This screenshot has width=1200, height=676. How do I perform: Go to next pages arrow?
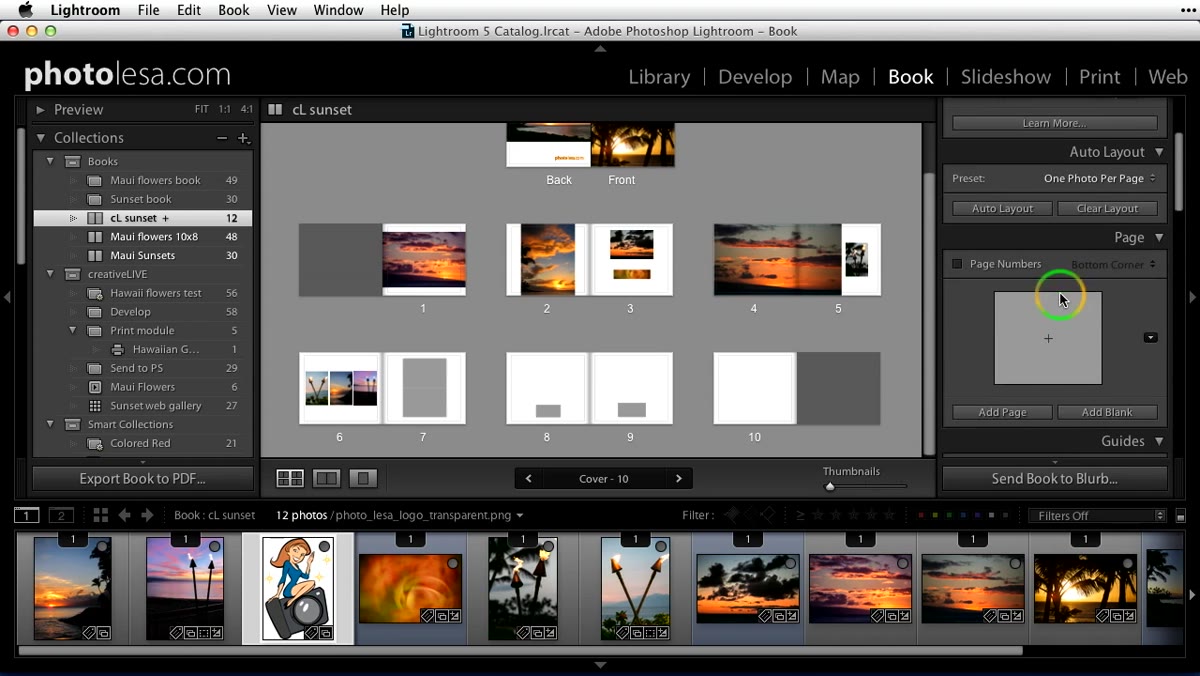[679, 479]
